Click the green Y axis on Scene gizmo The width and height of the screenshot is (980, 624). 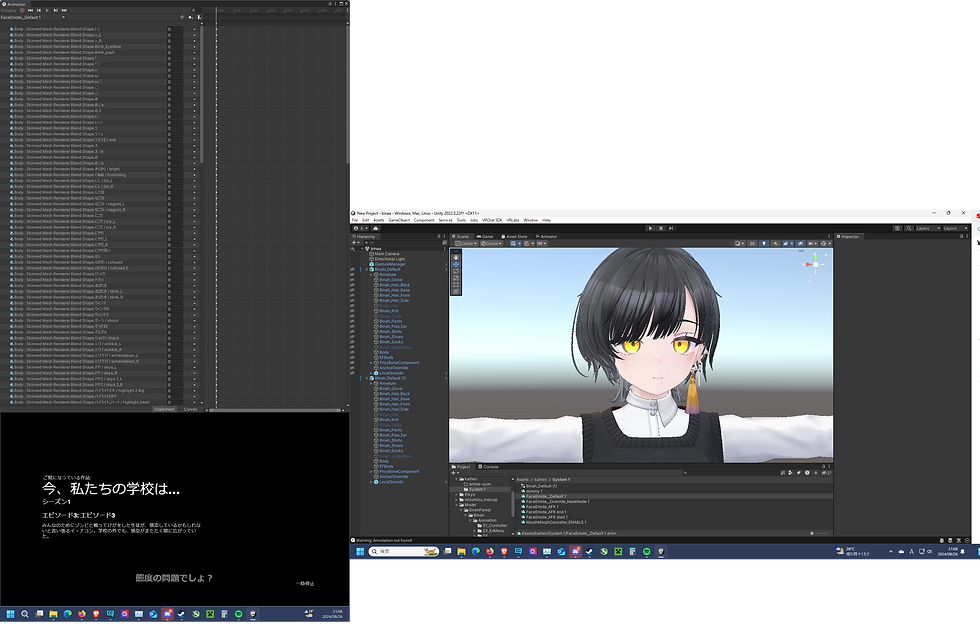click(815, 257)
